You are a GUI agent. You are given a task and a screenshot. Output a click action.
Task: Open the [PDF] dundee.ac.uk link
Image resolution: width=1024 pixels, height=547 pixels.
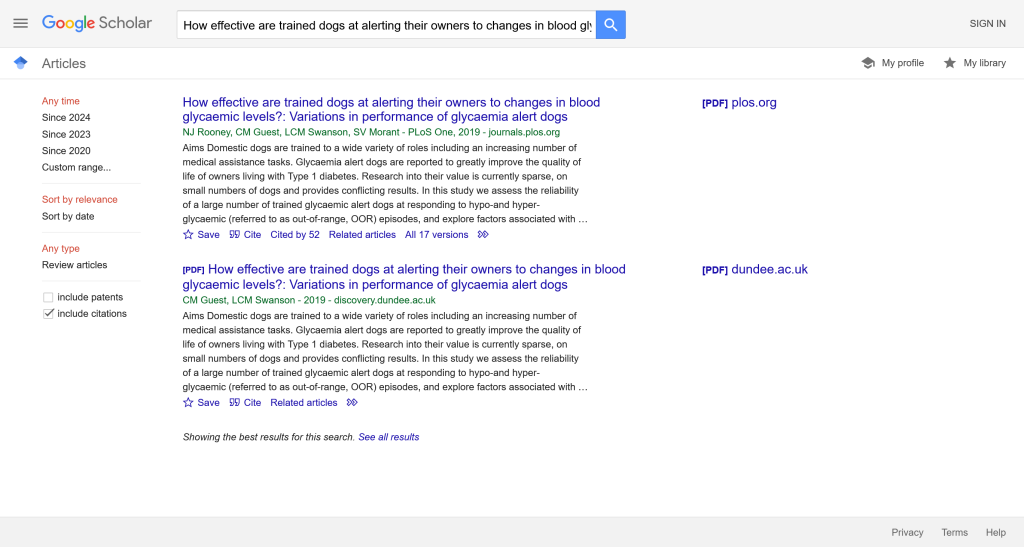754,270
